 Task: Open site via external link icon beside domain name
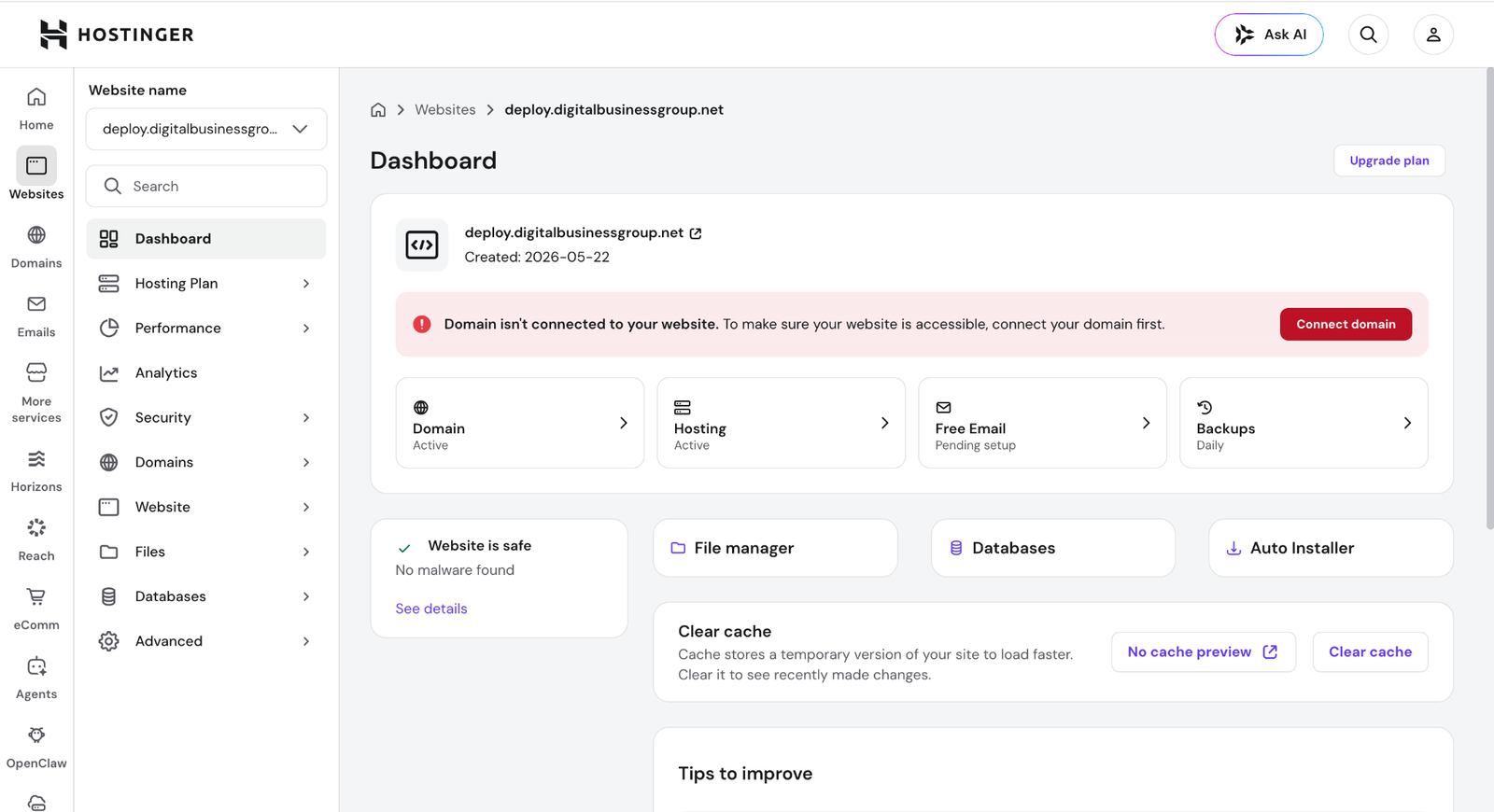(x=696, y=233)
